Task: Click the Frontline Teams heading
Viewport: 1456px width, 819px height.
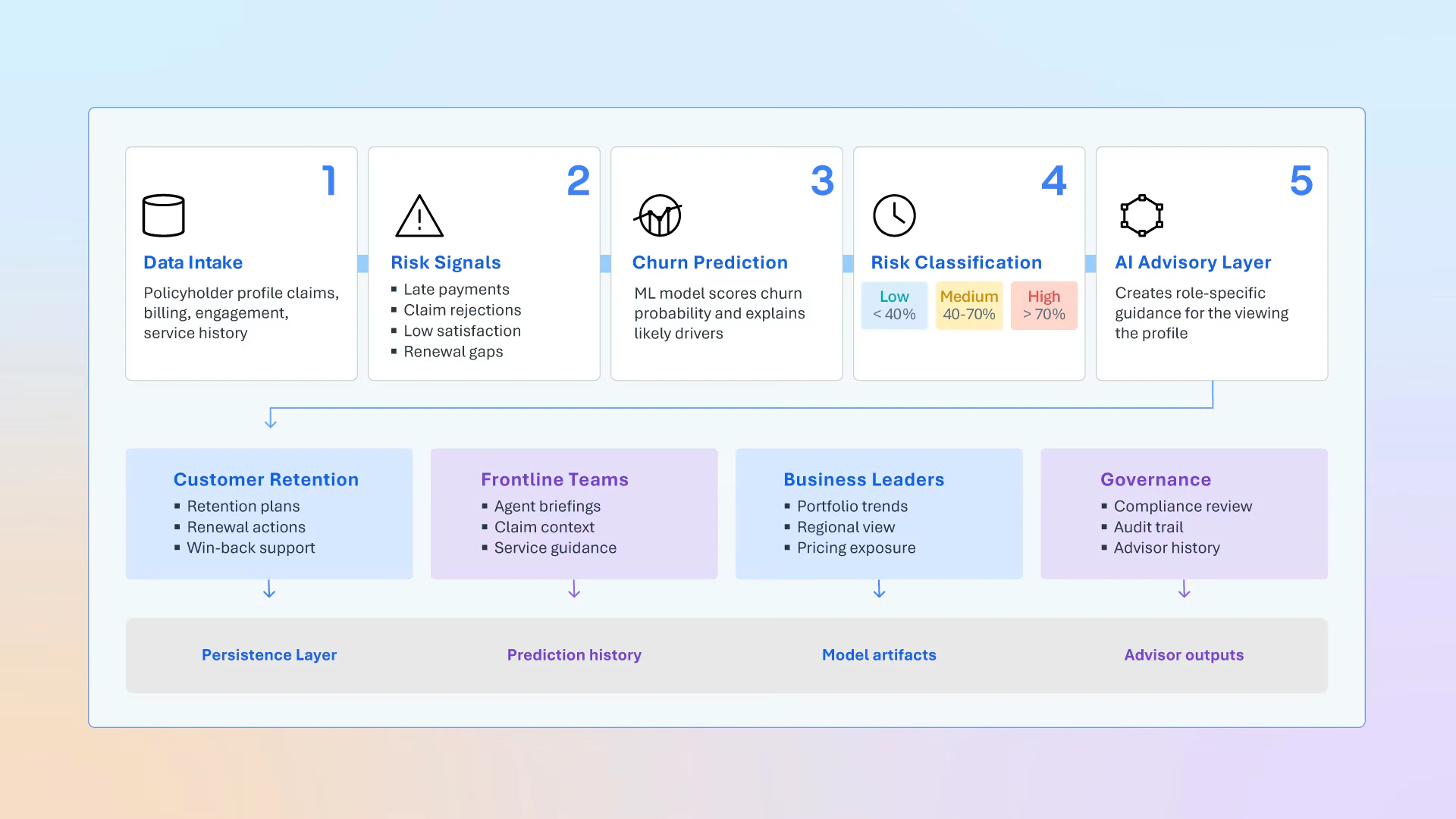Action: point(555,479)
